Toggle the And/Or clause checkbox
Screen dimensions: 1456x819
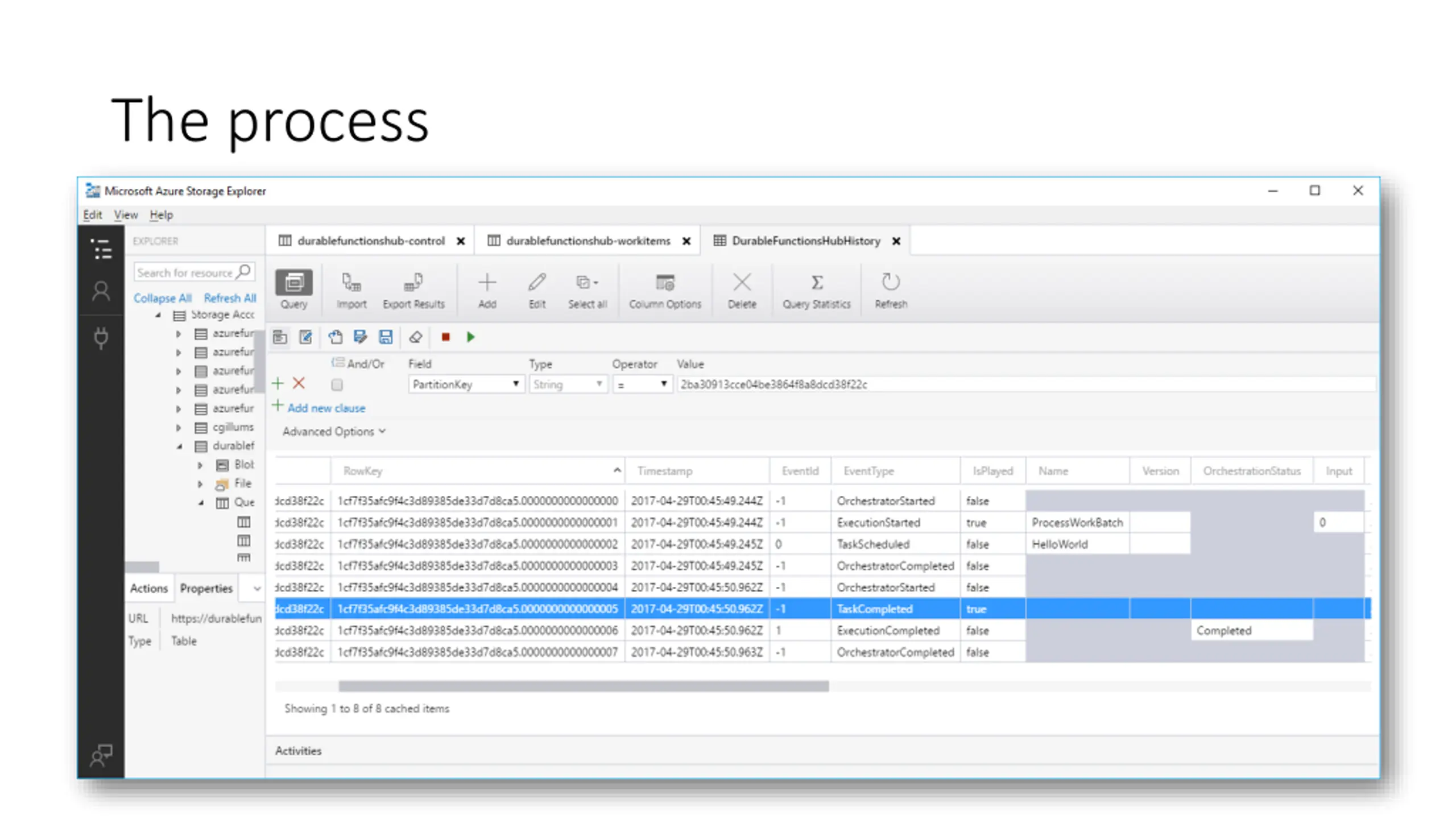(x=337, y=385)
